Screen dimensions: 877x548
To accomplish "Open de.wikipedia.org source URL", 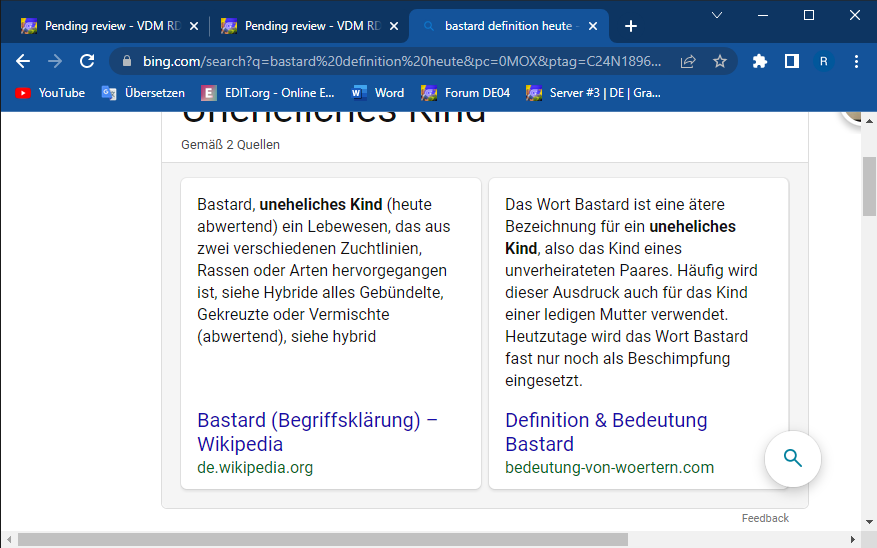I will (x=255, y=467).
